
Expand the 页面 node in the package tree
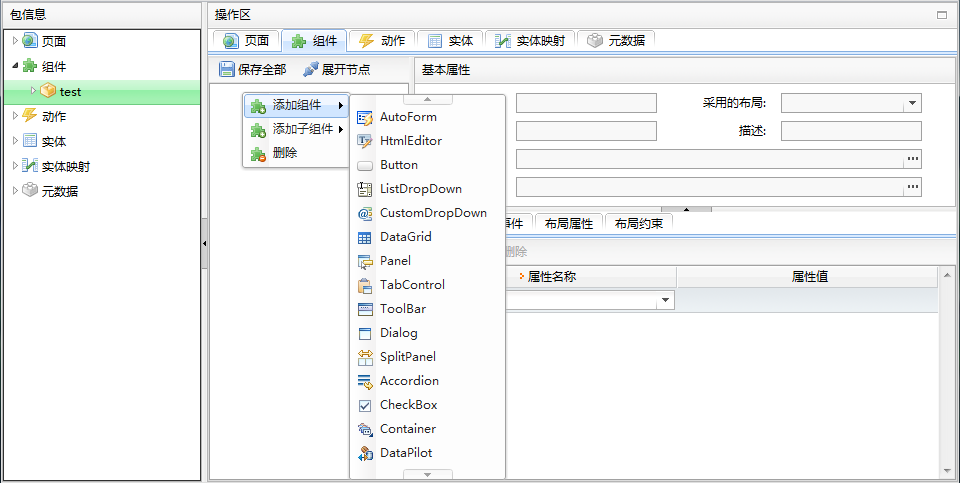click(15, 41)
